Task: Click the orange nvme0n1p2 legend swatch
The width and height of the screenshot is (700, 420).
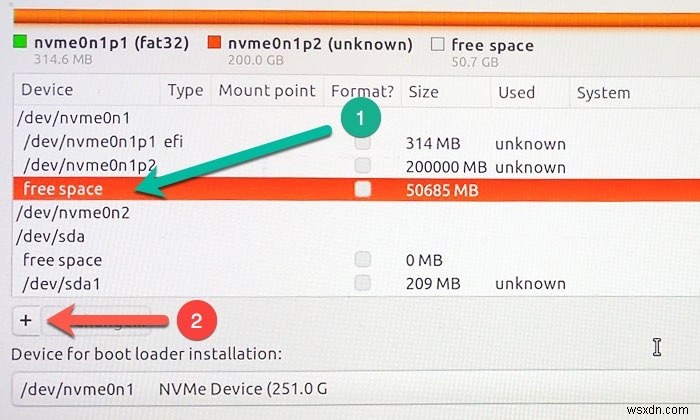Action: tap(213, 44)
